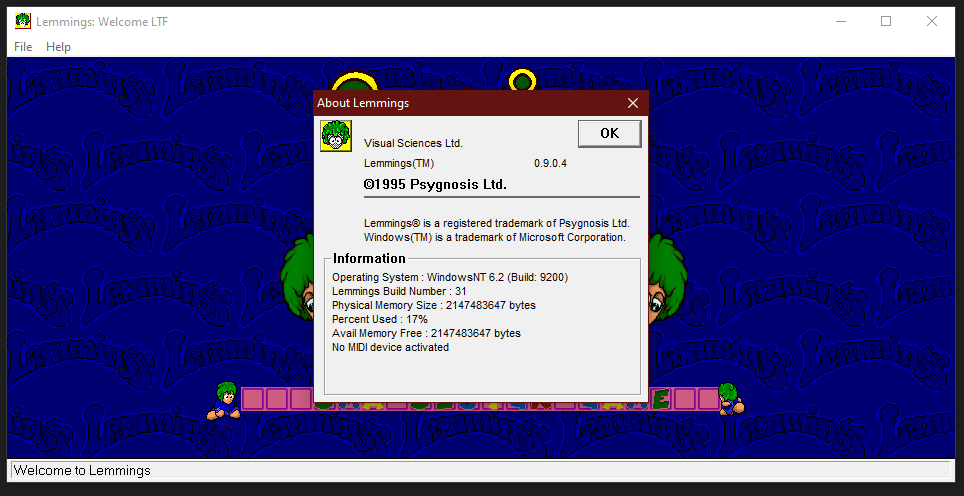Screen dimensions: 964x496
Task: Click the pink banner block next to left lemming
Action: (x=253, y=399)
